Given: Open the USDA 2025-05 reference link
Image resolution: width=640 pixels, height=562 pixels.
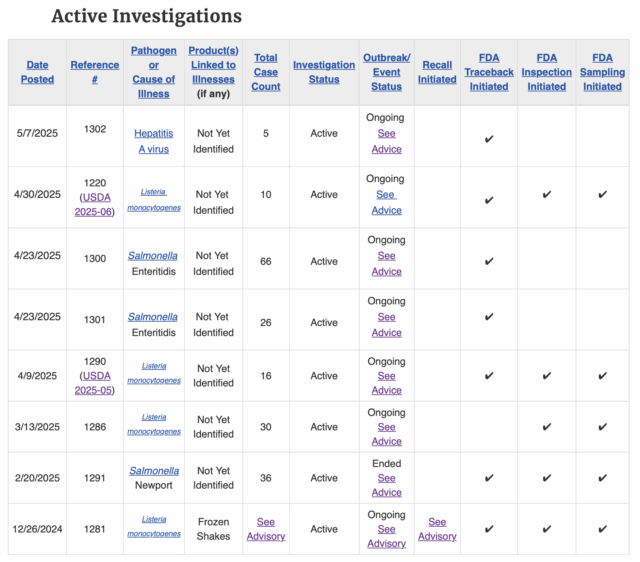Looking at the screenshot, I should coord(95,383).
